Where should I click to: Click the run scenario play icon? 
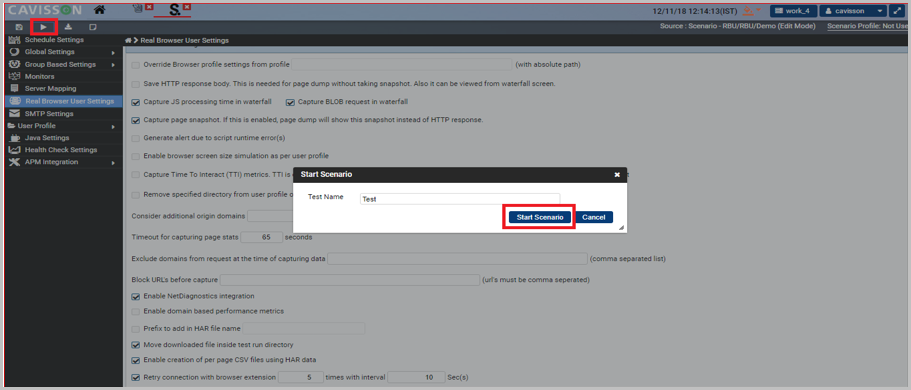pyautogui.click(x=44, y=27)
